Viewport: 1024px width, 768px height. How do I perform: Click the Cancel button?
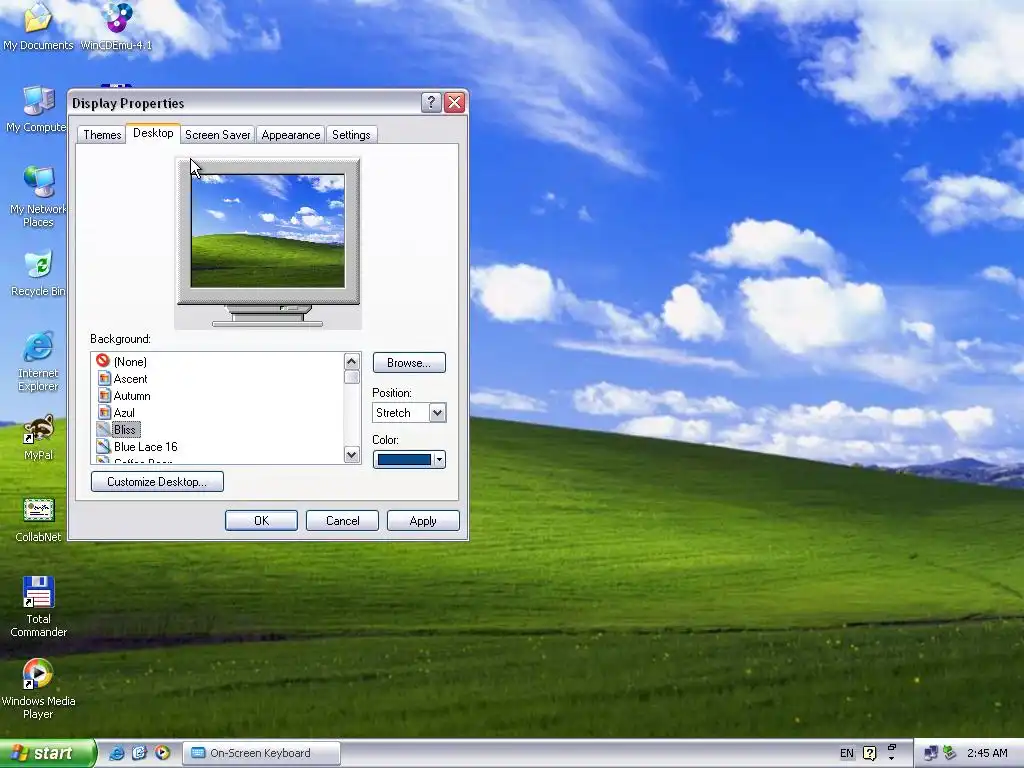[342, 520]
